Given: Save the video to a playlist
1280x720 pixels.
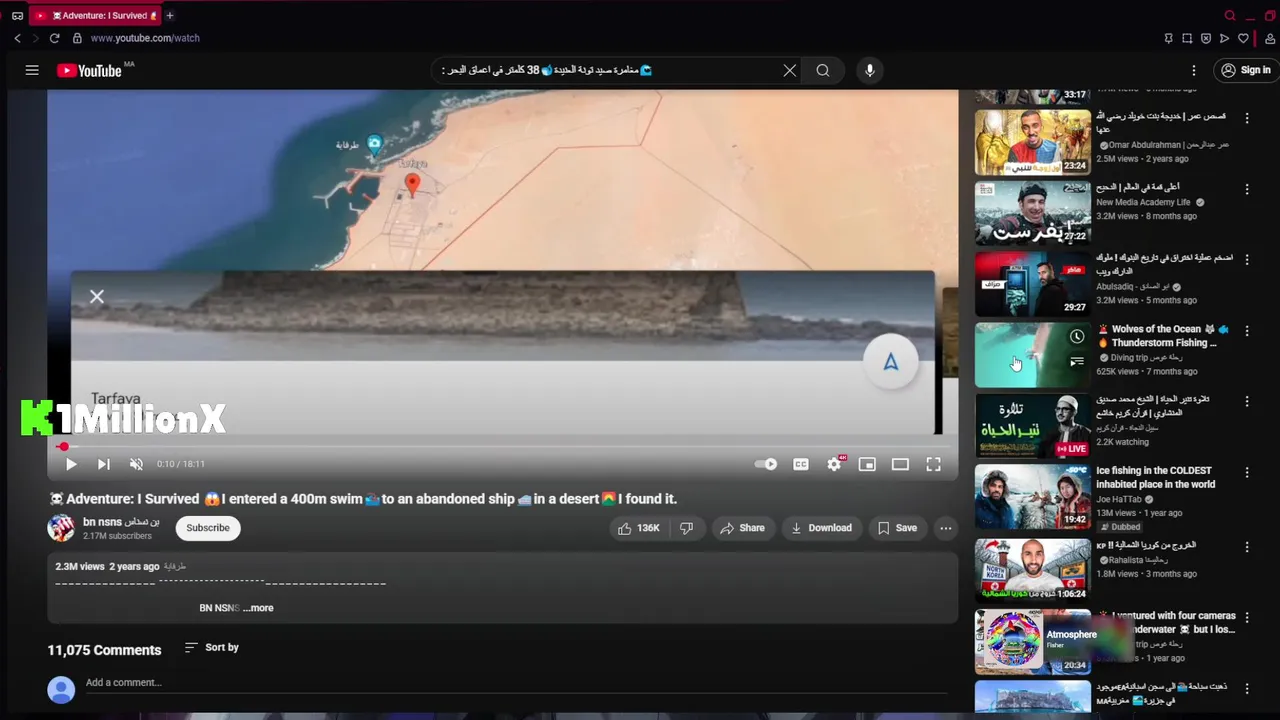Looking at the screenshot, I should coord(897,528).
